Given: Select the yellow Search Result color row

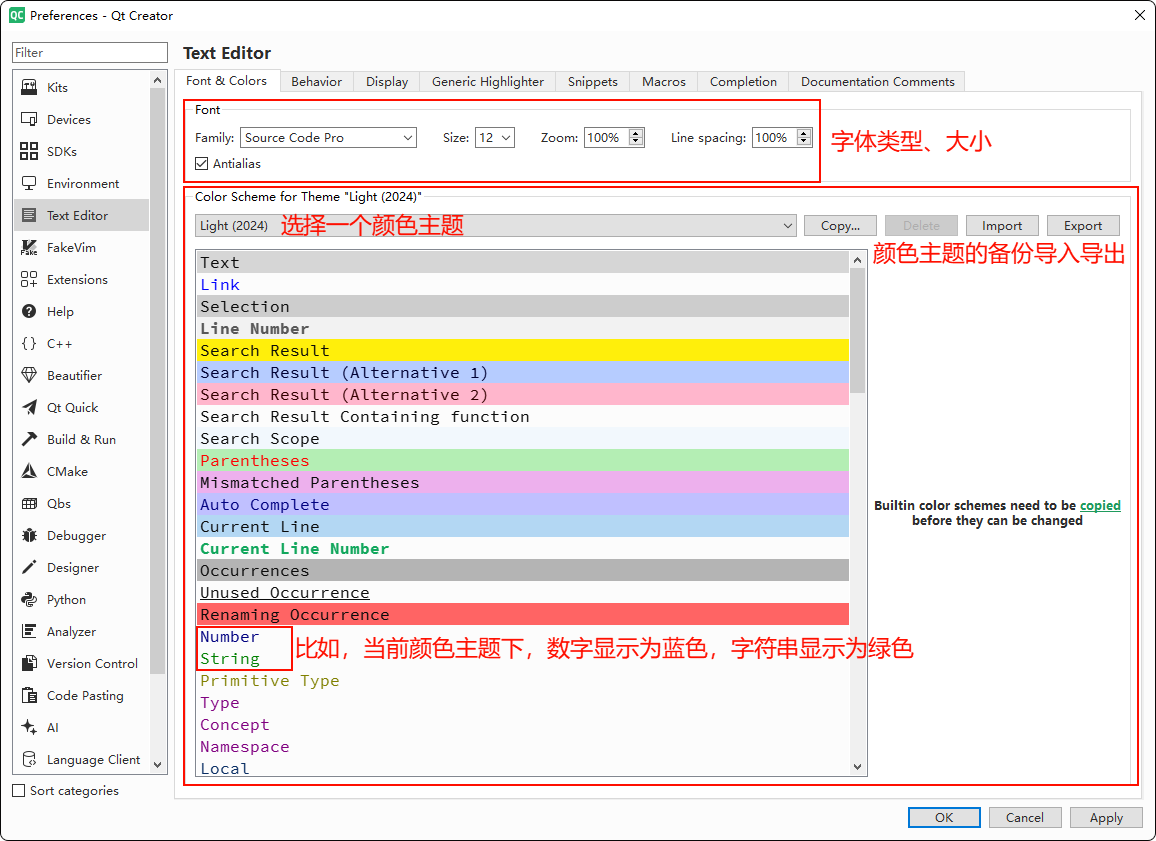Looking at the screenshot, I should point(522,351).
